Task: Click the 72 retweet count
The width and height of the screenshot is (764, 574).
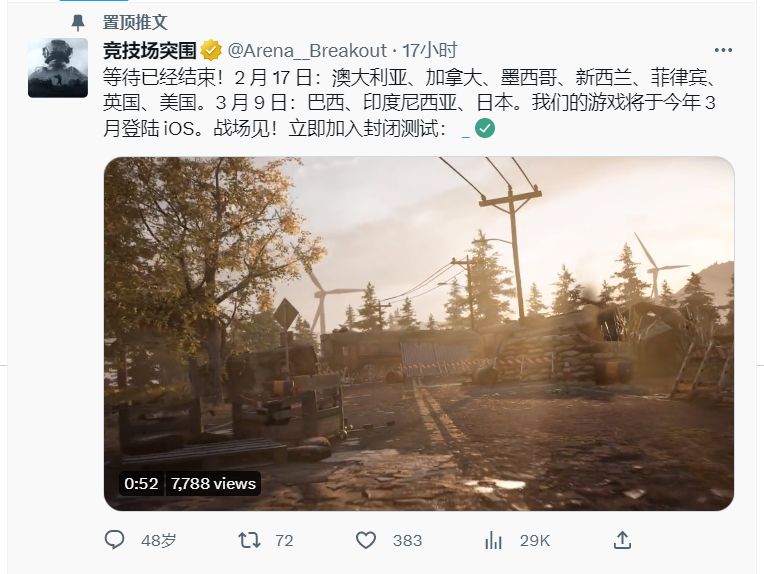Action: click(x=284, y=540)
